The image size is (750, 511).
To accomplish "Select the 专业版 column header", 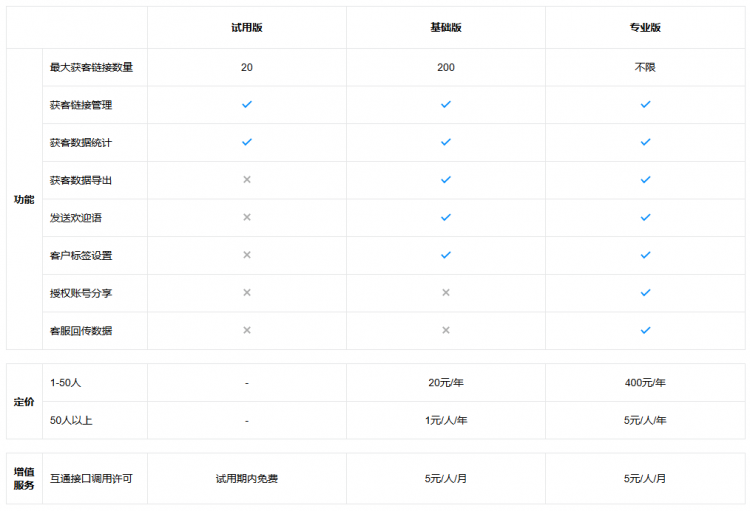I will pyautogui.click(x=645, y=28).
